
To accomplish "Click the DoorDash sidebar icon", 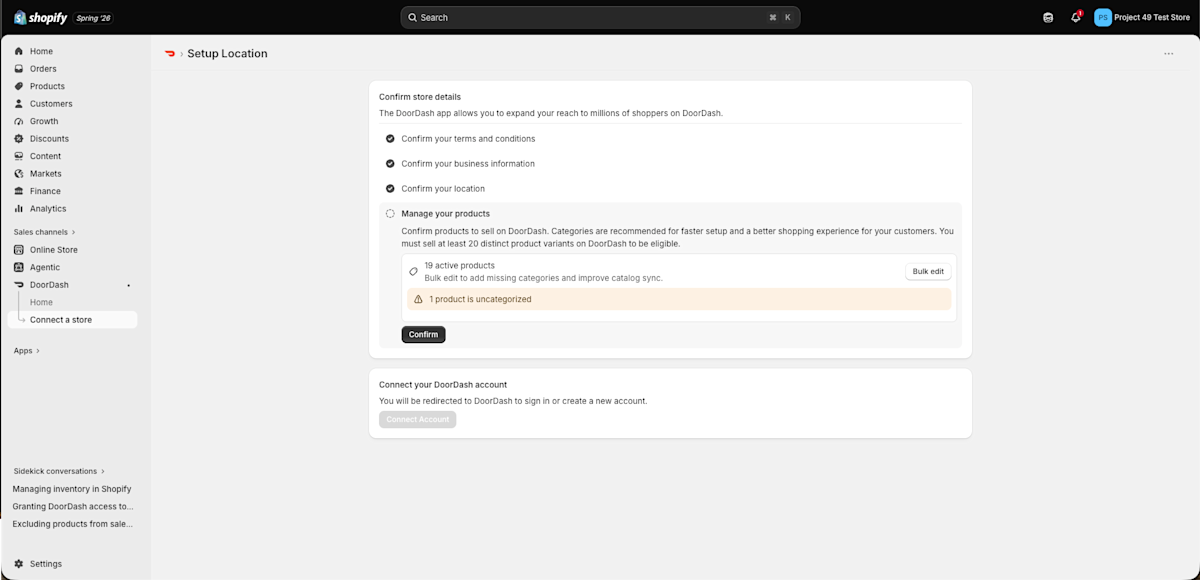I will point(19,285).
